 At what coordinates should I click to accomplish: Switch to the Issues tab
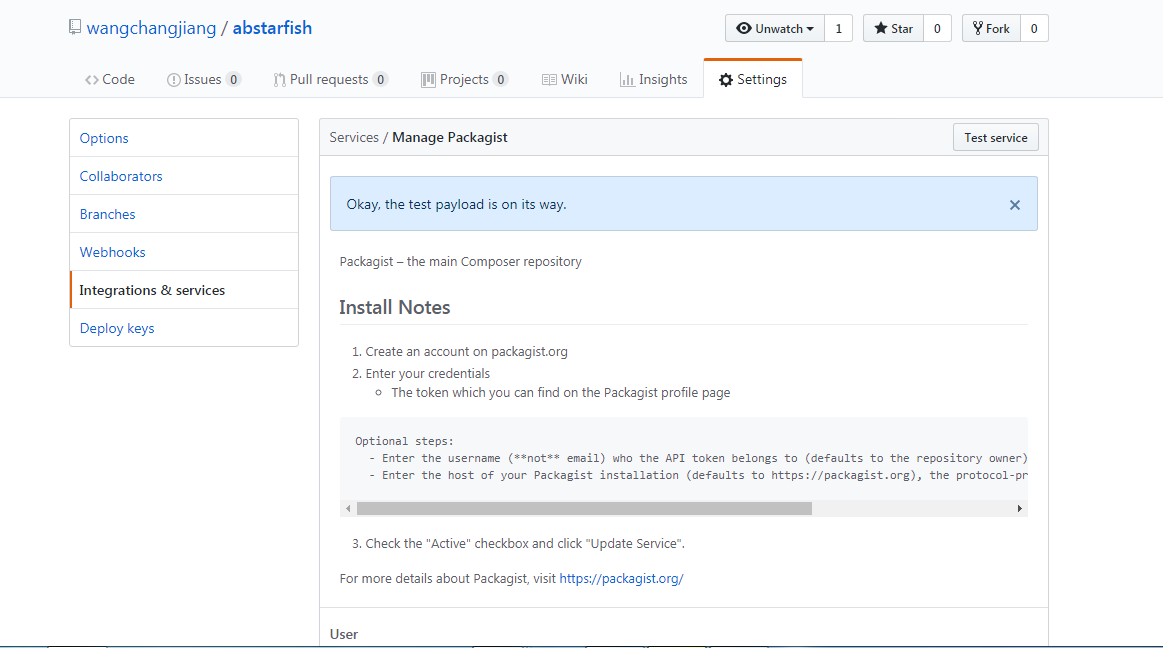click(203, 79)
